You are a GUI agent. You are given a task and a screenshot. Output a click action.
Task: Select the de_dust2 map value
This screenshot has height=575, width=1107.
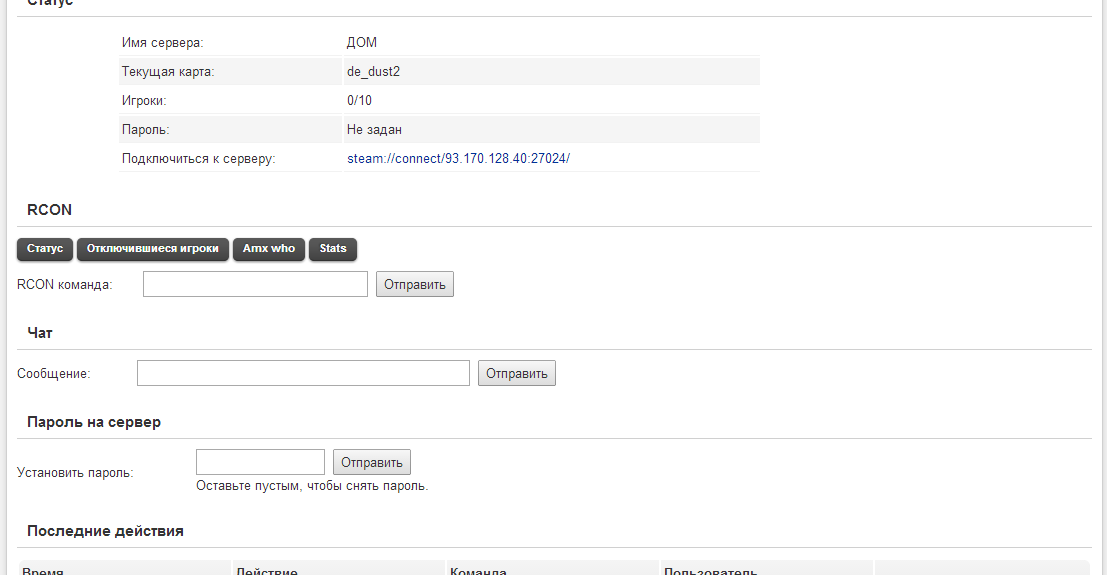pyautogui.click(x=373, y=72)
